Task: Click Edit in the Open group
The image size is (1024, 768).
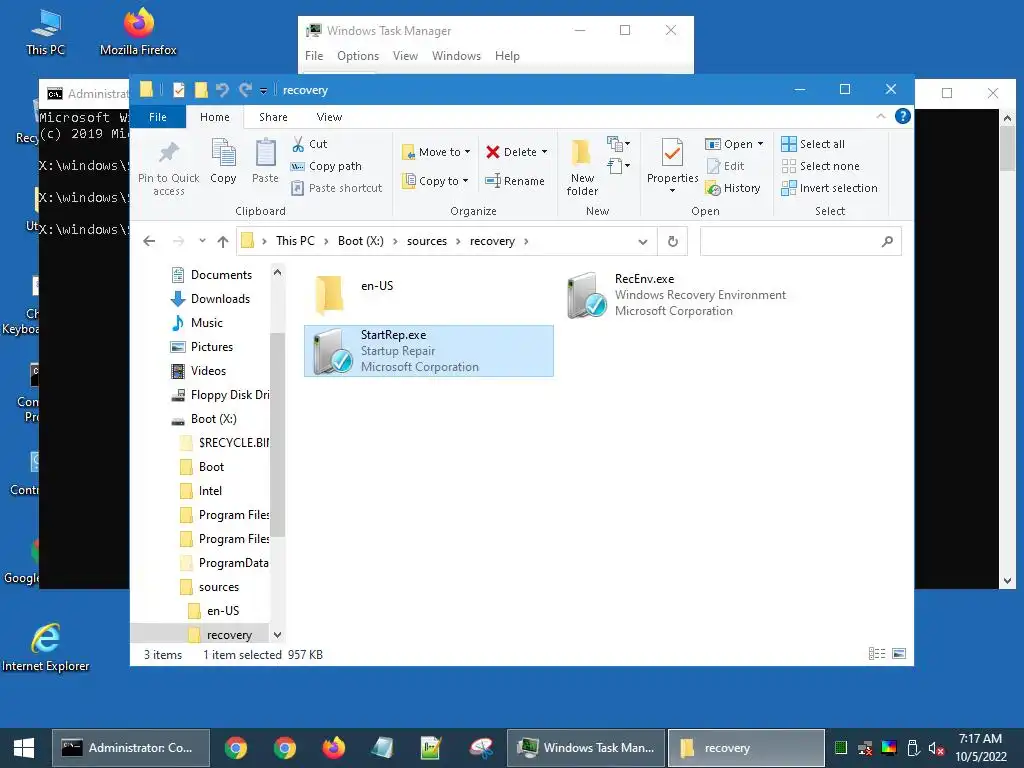Action: coord(726,166)
